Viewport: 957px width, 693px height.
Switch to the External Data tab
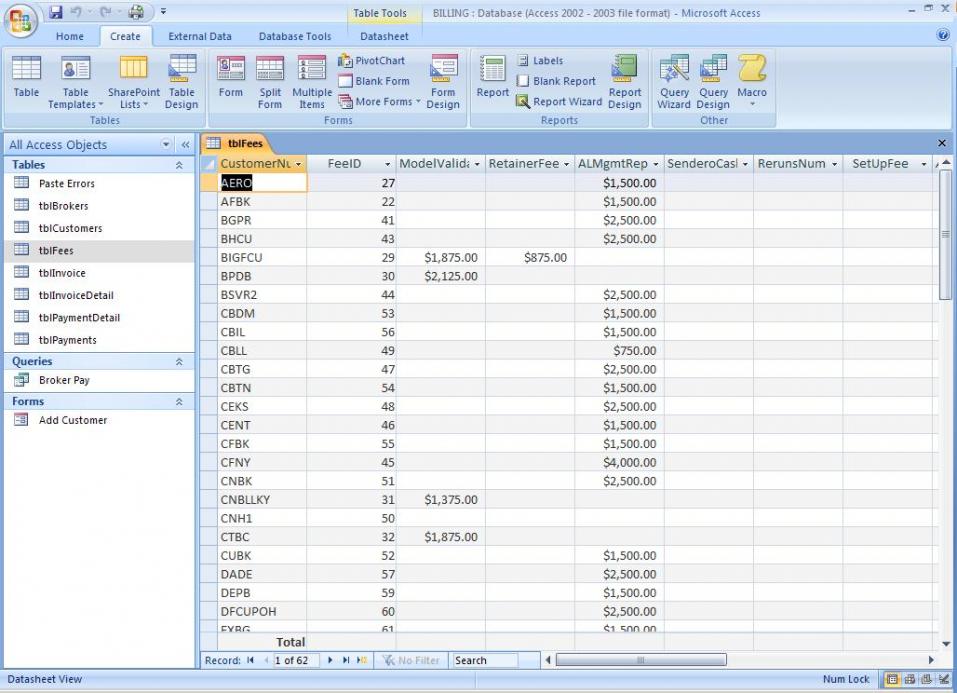(200, 36)
